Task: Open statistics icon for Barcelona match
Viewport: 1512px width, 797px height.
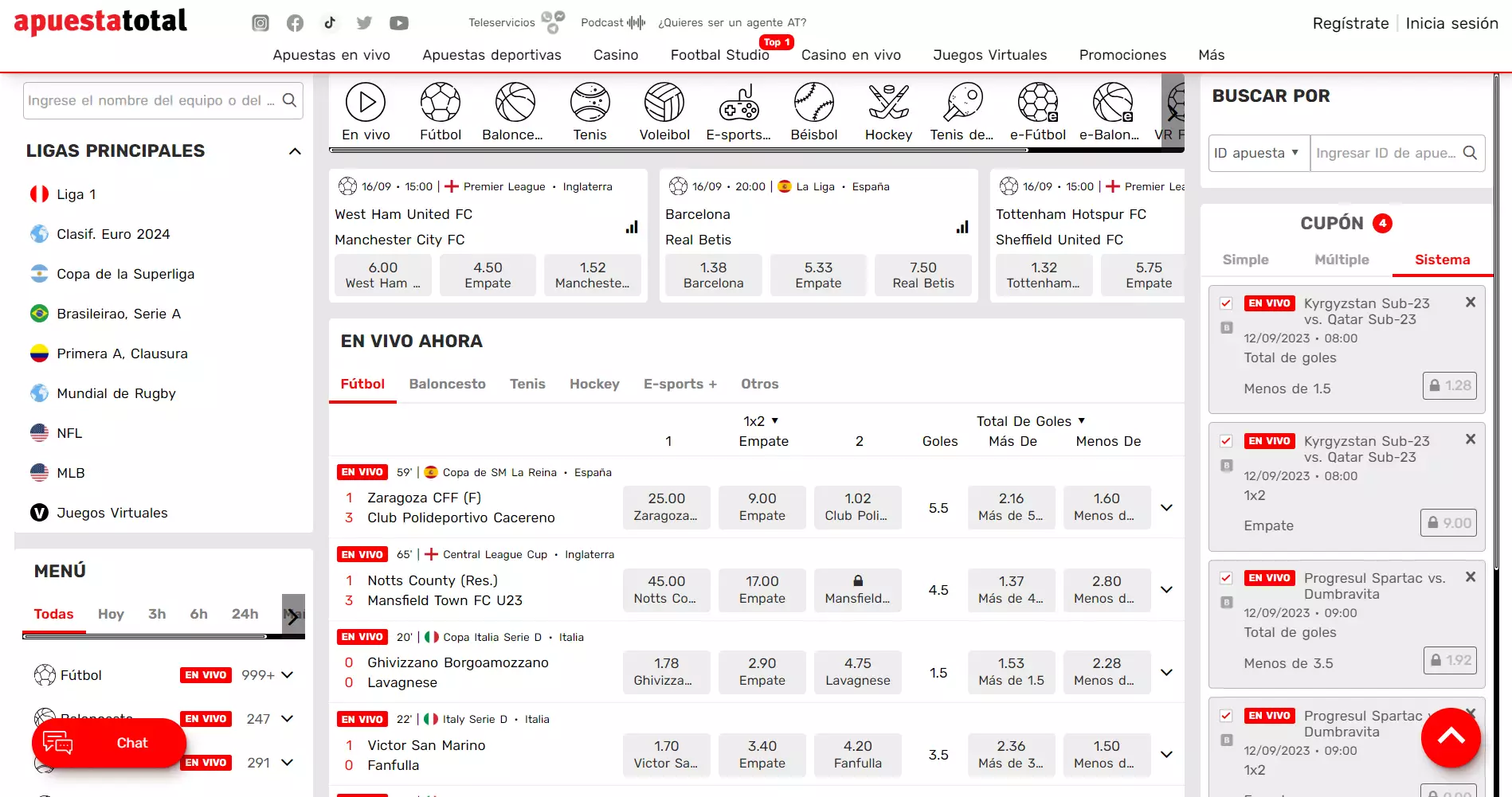Action: 962,227
